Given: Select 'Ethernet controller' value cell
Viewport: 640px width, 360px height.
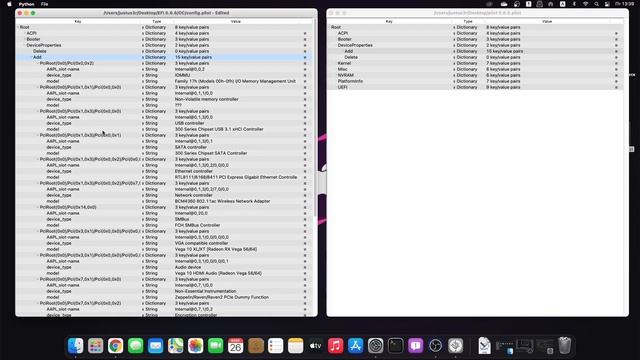Looking at the screenshot, I should 193,171.
